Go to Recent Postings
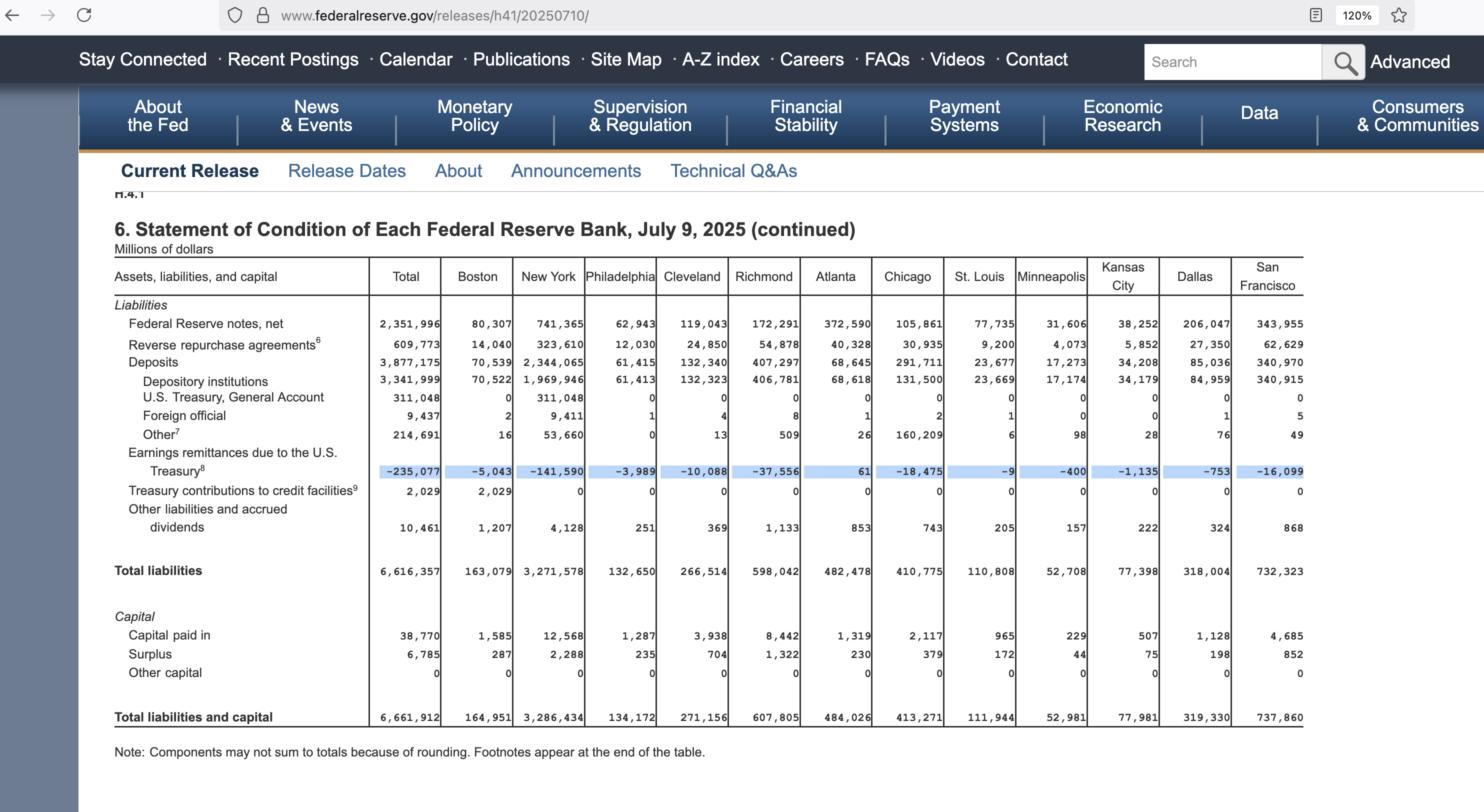Viewport: 1484px width, 812px height. click(292, 59)
